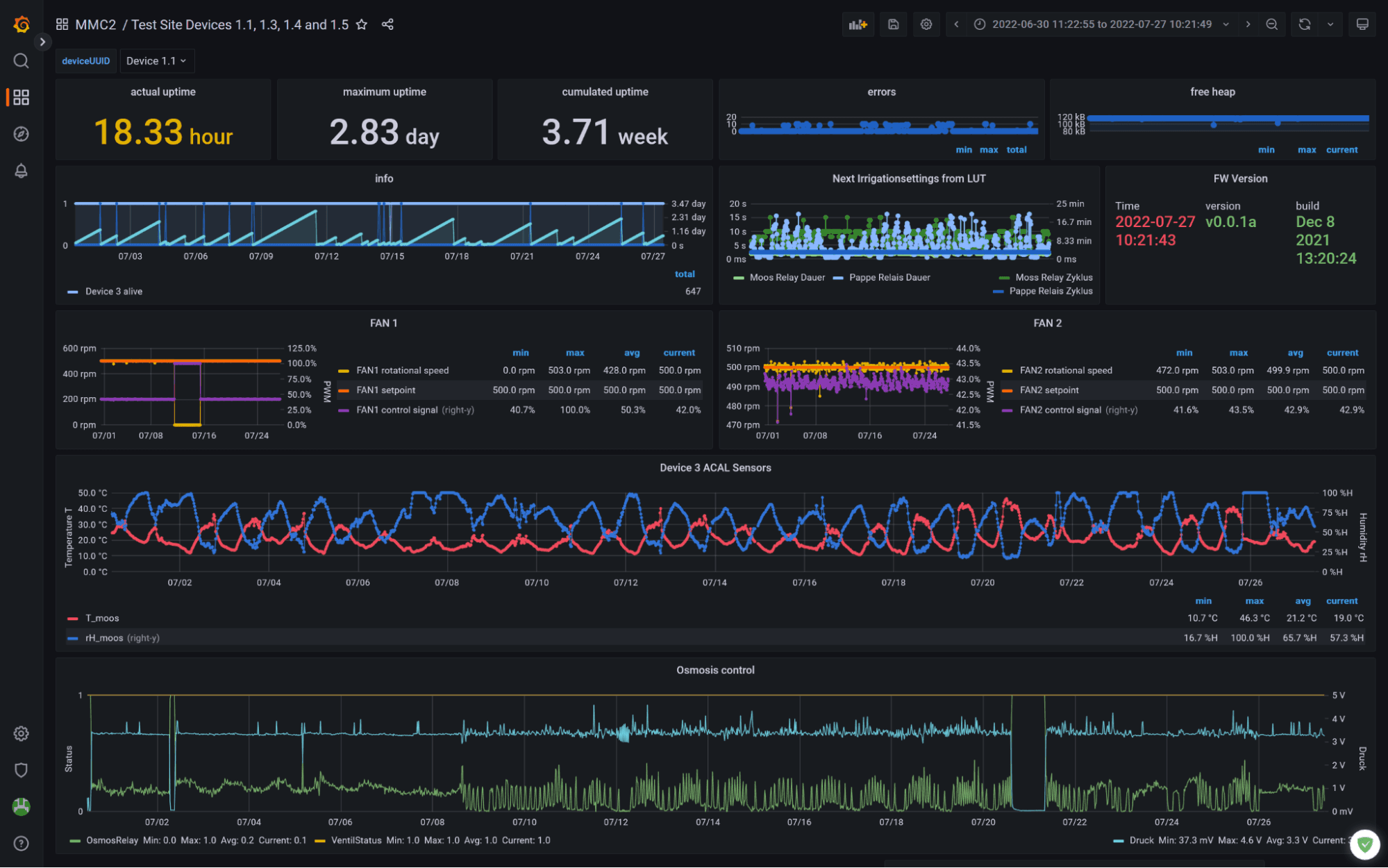Screen dimensions: 1388x868
Task: Expand the time range picker dropdown
Action: 1227,24
